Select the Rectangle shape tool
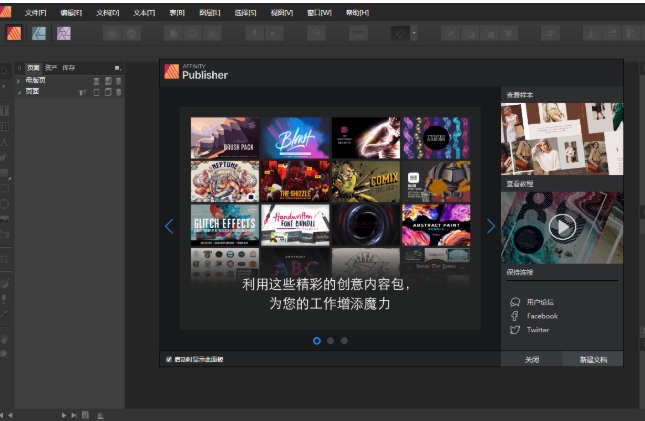Screen dimensions: 645x421 [5, 173]
